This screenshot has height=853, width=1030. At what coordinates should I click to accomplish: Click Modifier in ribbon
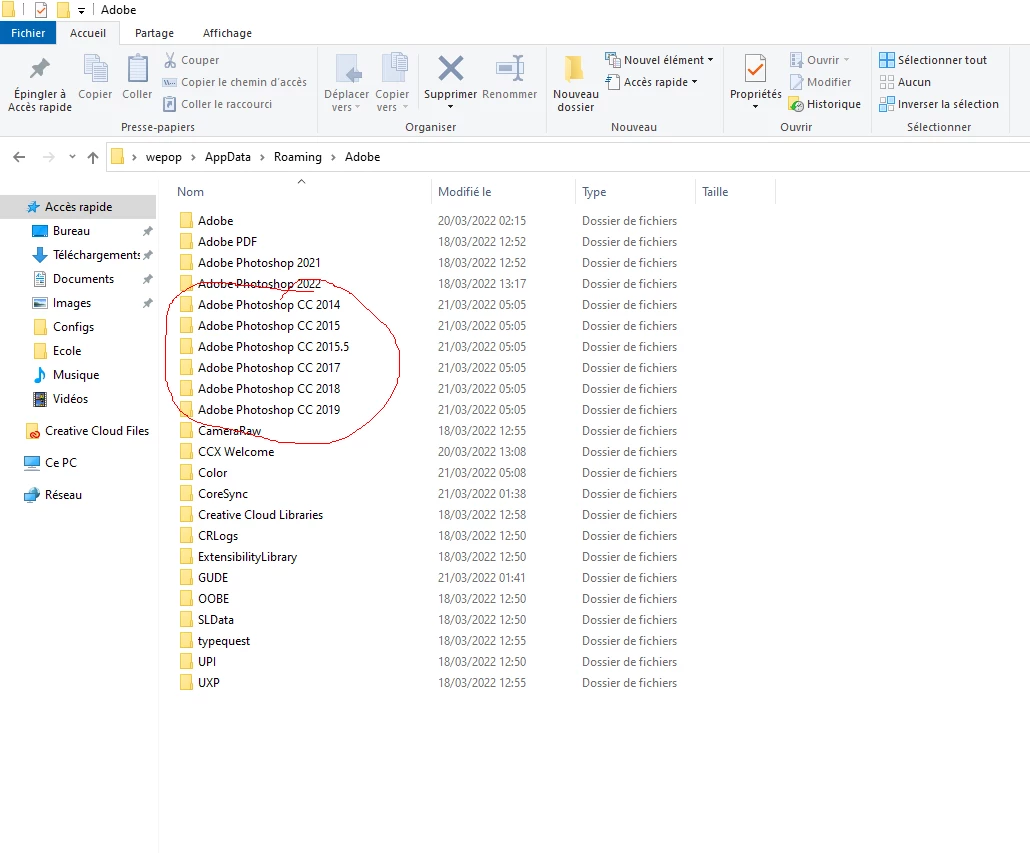tap(820, 82)
